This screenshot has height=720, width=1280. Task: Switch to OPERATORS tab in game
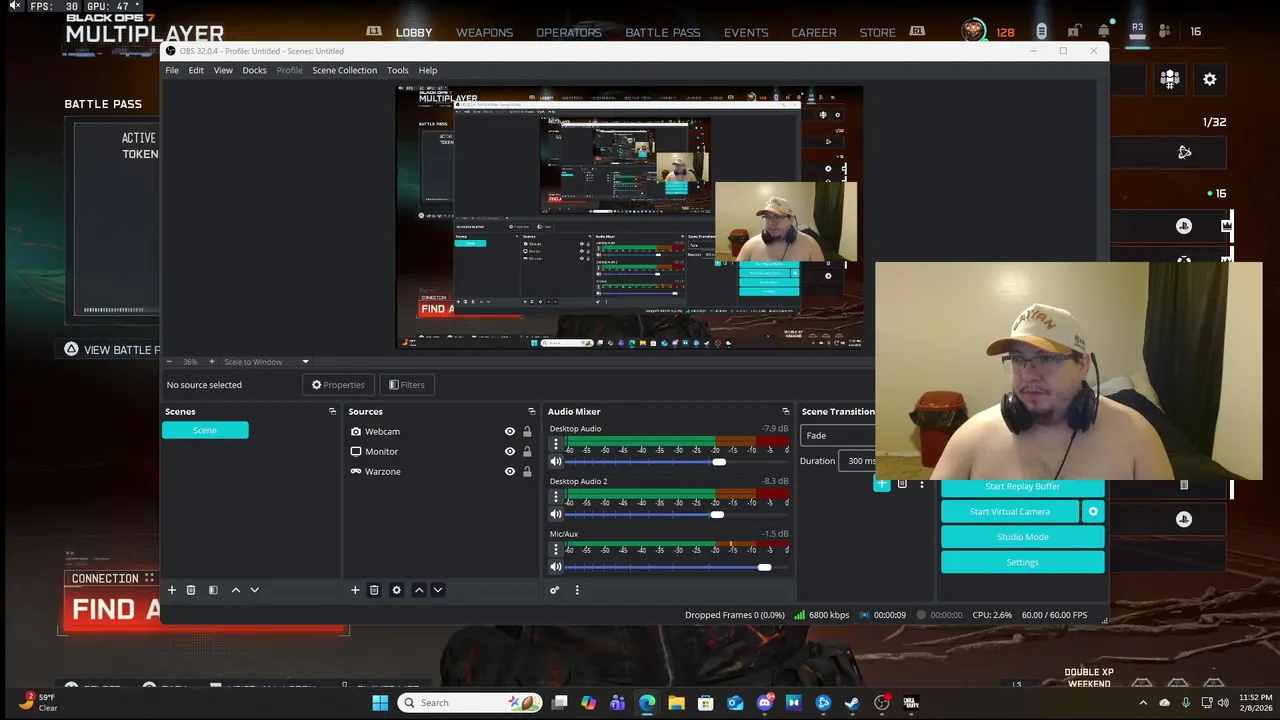(568, 32)
